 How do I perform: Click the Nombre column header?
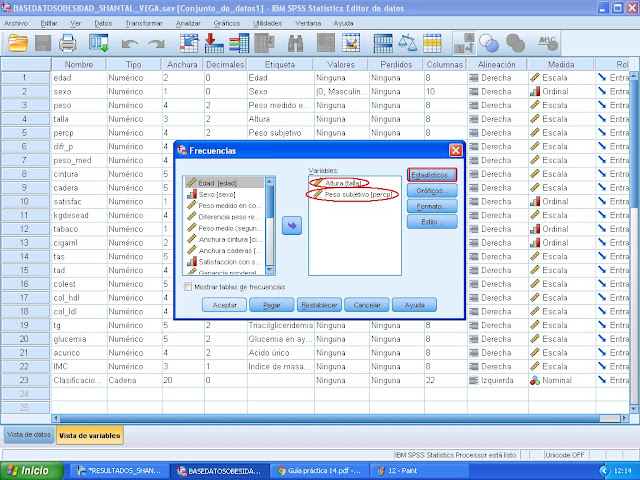tap(79, 64)
